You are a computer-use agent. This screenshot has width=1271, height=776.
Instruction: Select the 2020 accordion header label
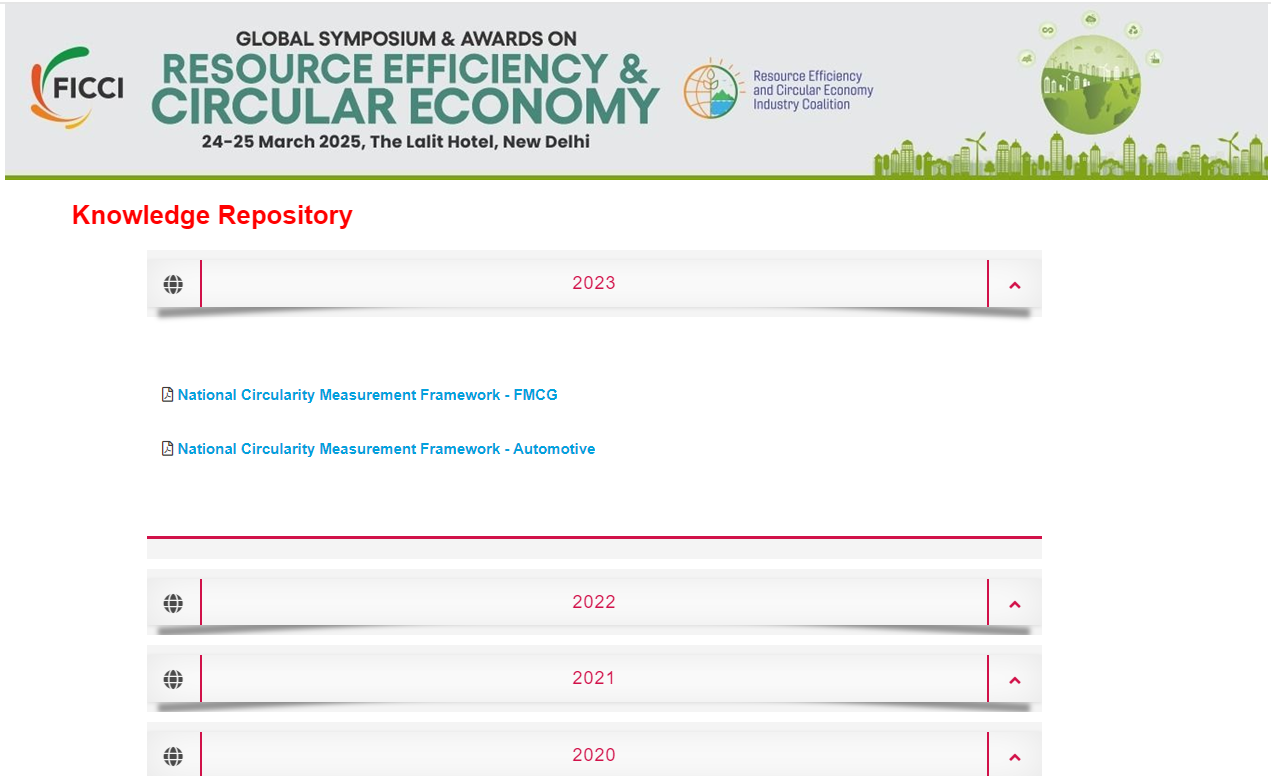(594, 755)
